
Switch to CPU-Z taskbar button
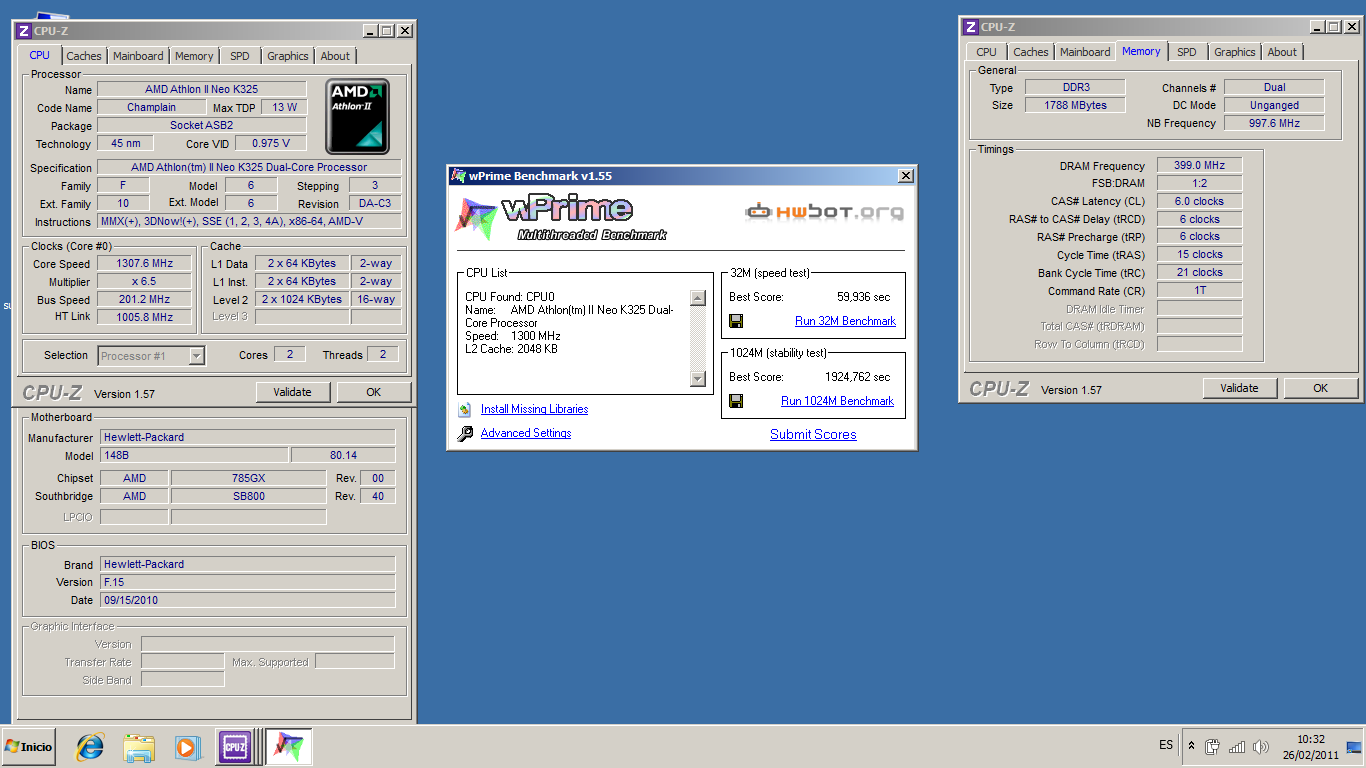click(235, 746)
